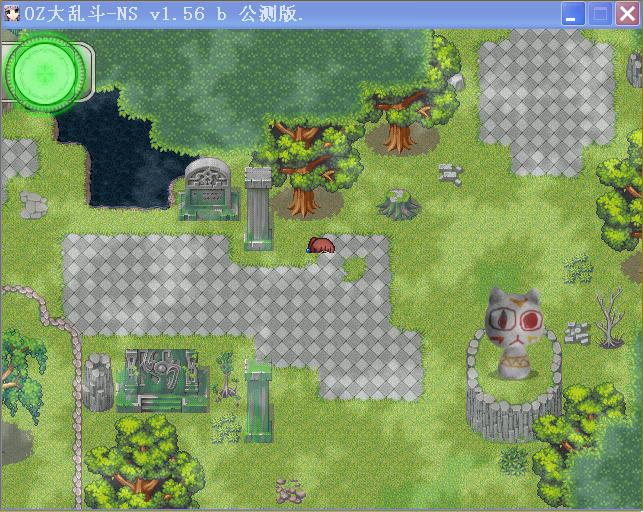Click the mossy green pillar below the pavement

258,400
